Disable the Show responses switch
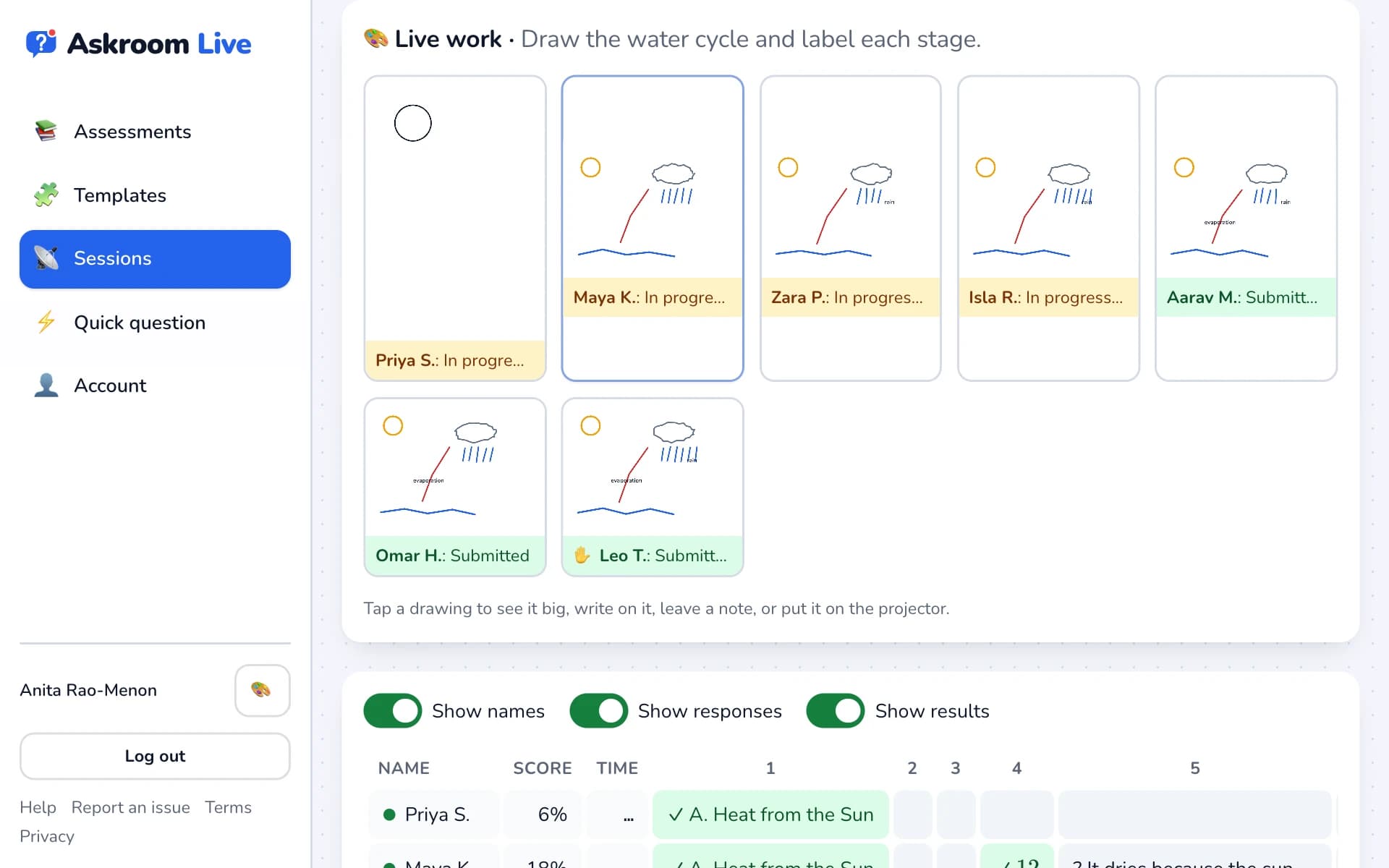Image resolution: width=1389 pixels, height=868 pixels. (599, 710)
